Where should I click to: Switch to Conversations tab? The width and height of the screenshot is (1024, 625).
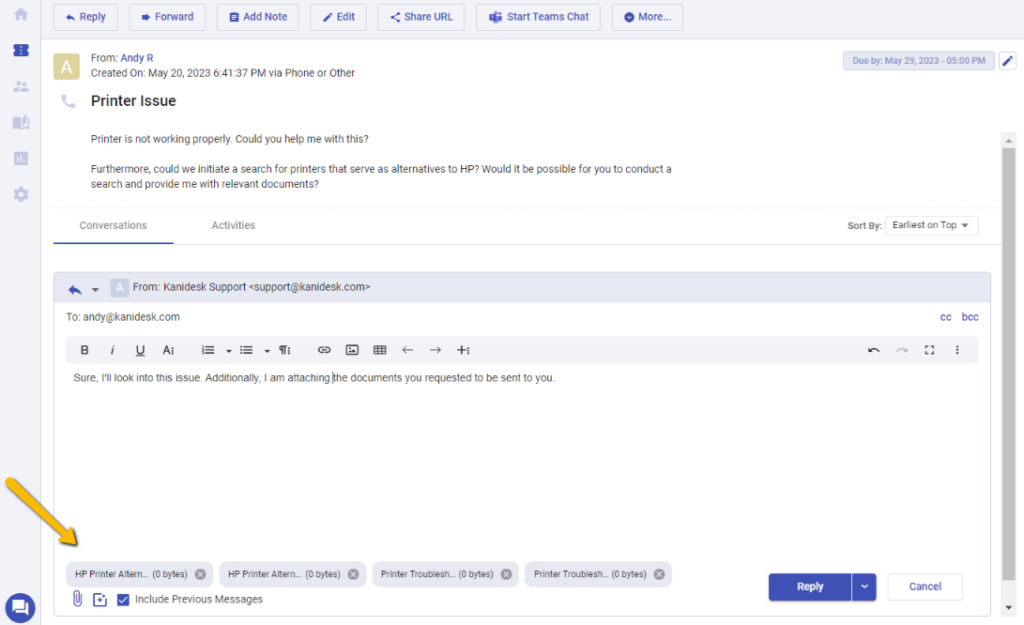pos(113,225)
